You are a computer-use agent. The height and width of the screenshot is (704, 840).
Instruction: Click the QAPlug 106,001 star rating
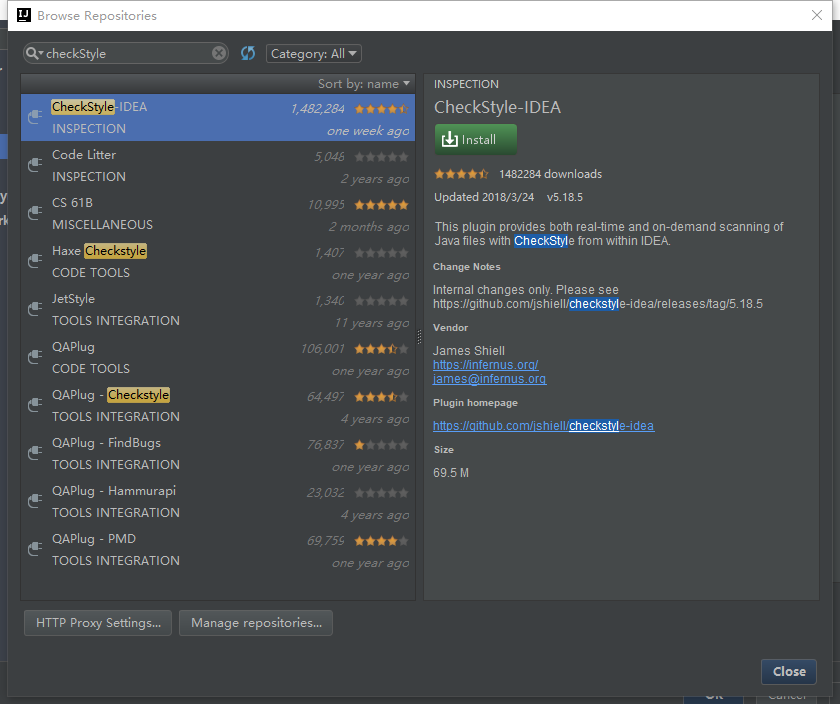click(x=381, y=349)
